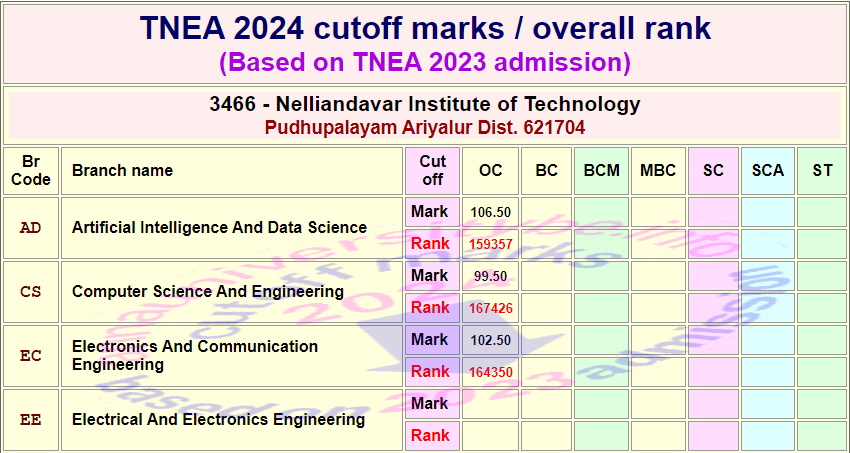Click the Branch name column header
The height and width of the screenshot is (453, 850).
pyautogui.click(x=122, y=171)
